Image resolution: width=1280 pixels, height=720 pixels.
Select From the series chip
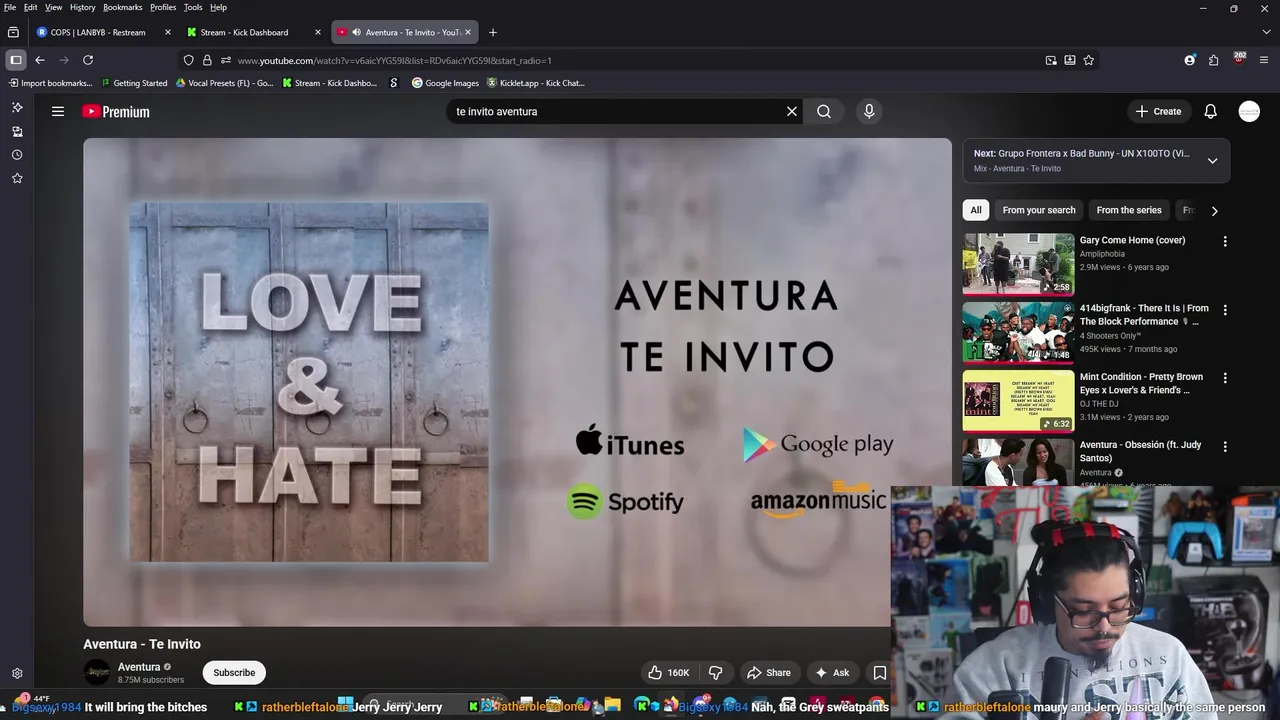click(1129, 210)
